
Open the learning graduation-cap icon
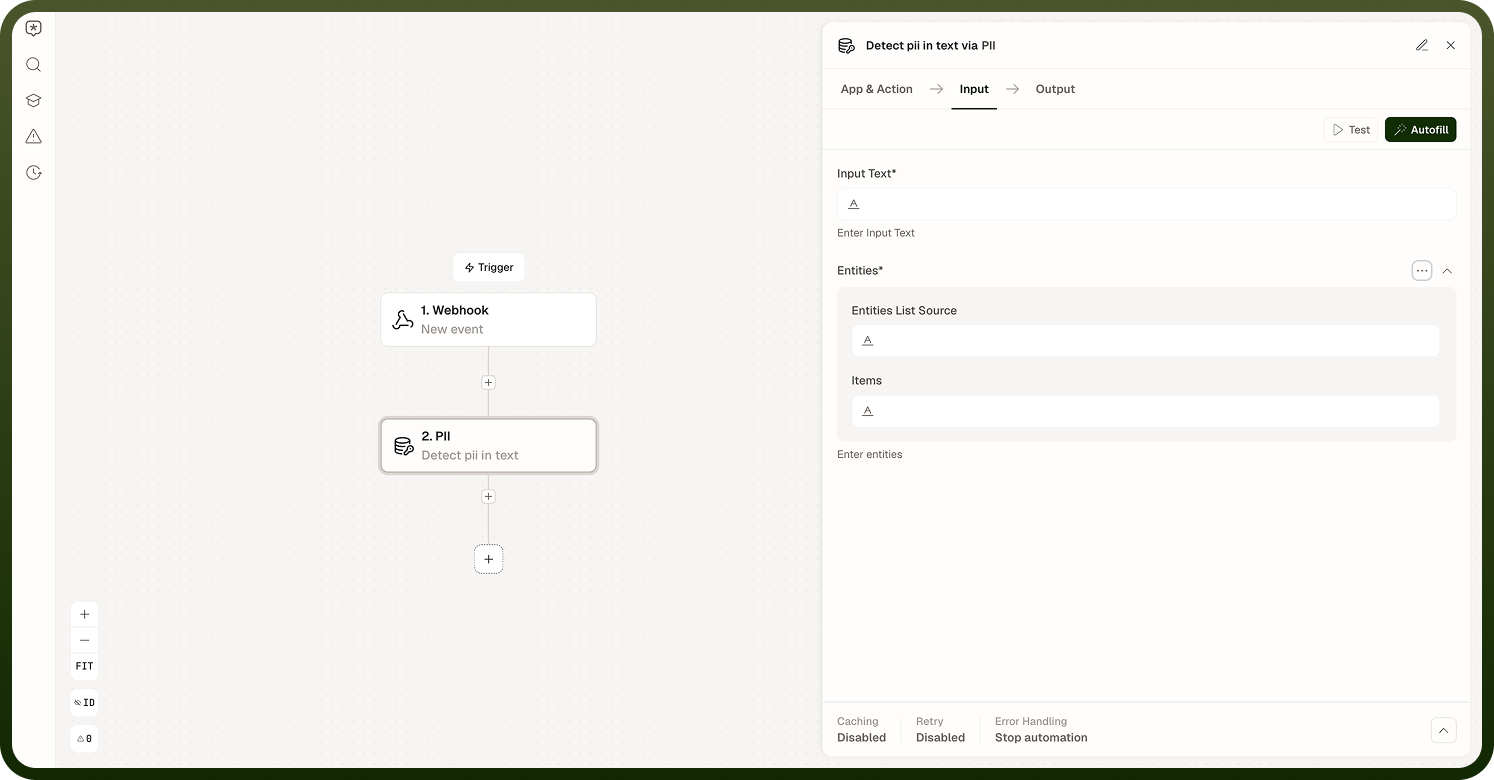pos(33,101)
